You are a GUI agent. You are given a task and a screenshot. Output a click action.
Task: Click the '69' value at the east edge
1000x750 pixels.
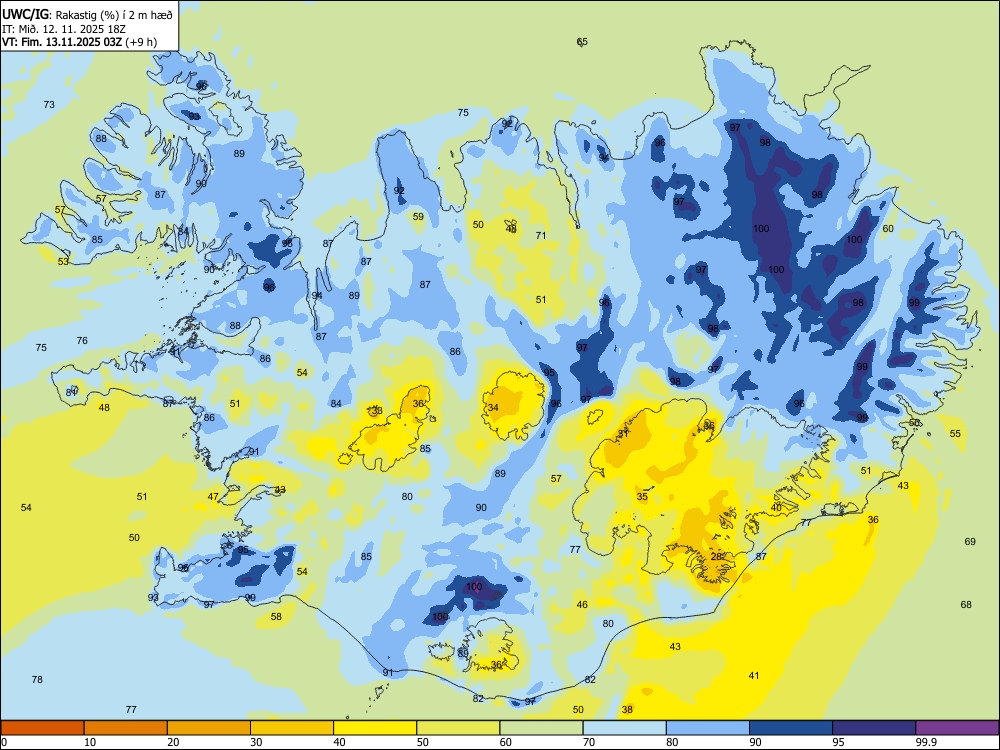coord(970,541)
